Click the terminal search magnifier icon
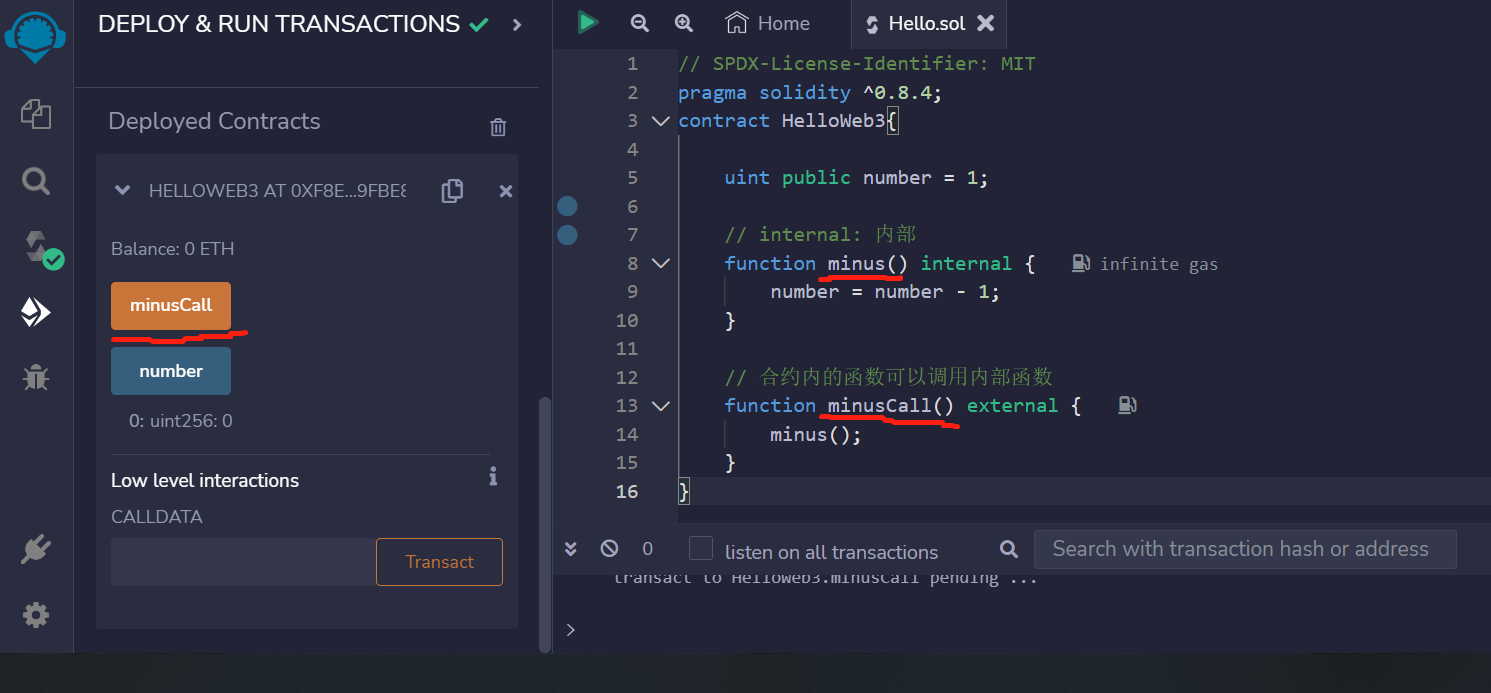Viewport: 1491px width, 693px height. pyautogui.click(x=1009, y=549)
